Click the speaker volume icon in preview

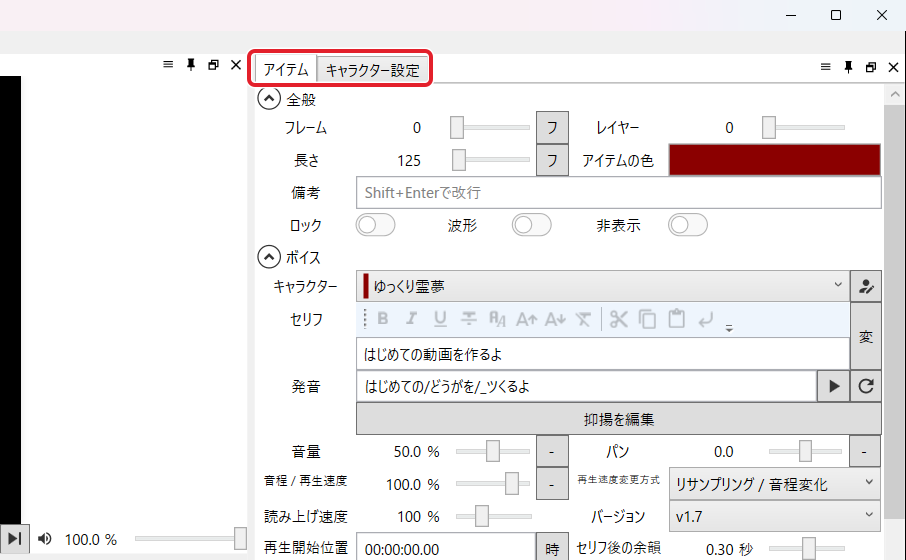44,539
